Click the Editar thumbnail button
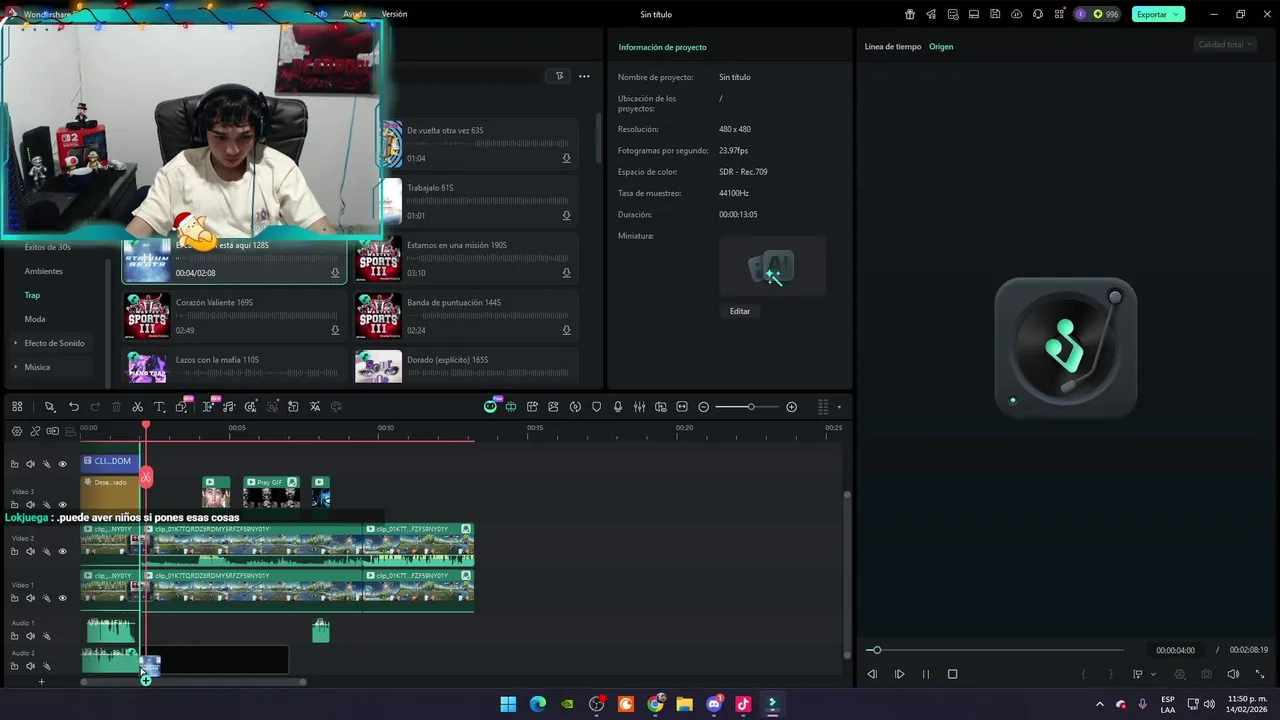This screenshot has width=1280, height=720. [740, 311]
